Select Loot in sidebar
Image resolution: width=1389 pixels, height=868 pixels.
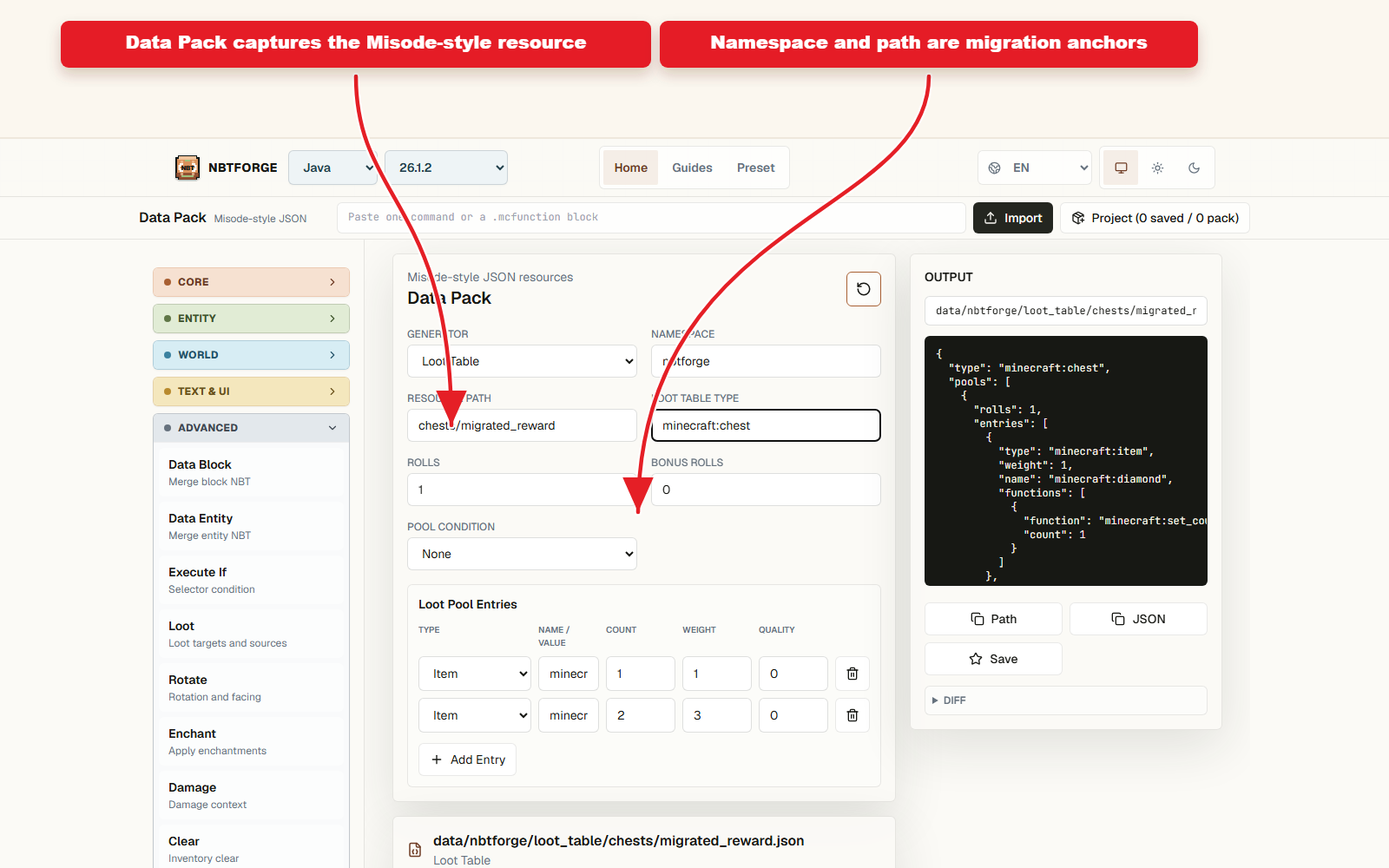coord(251,634)
